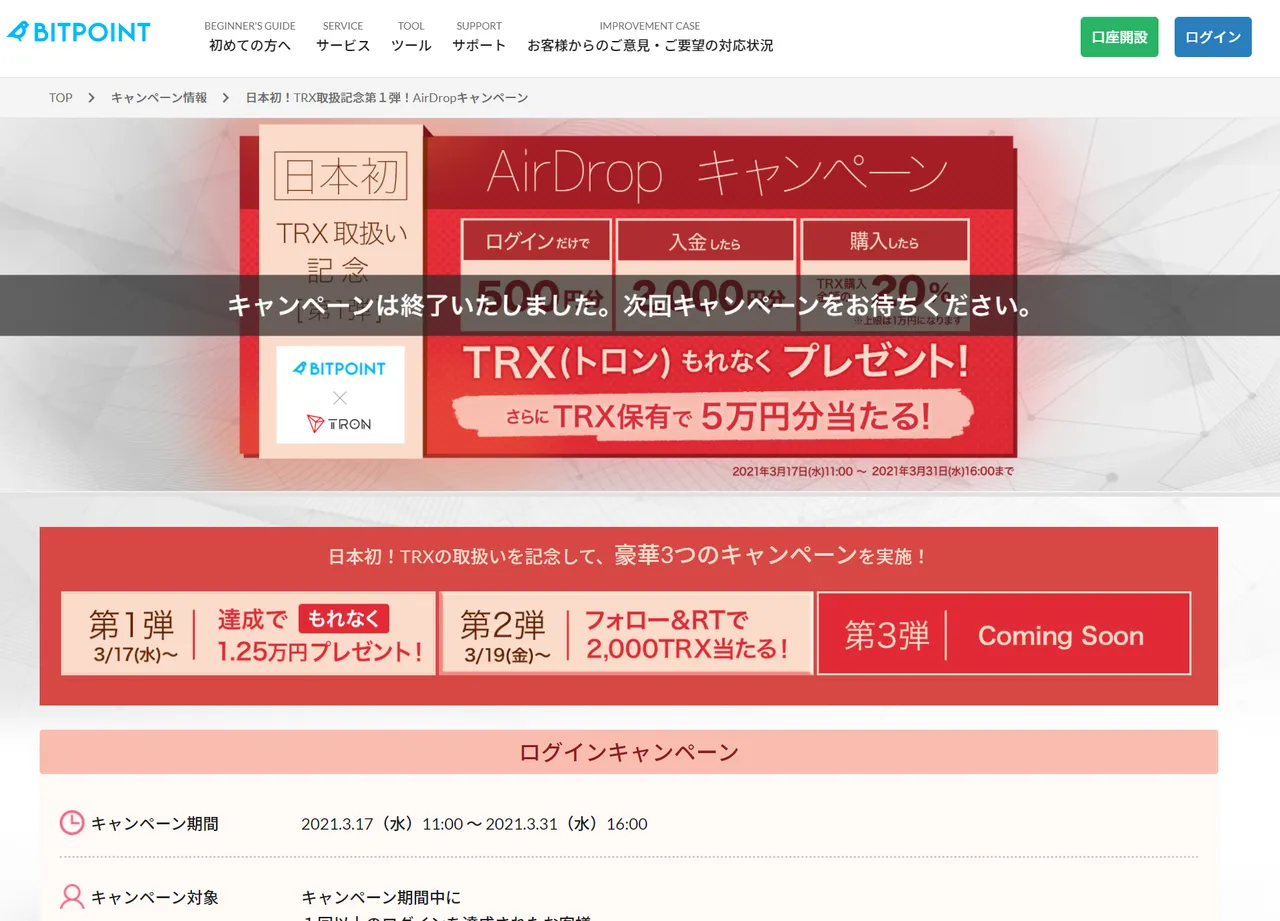Viewport: 1280px width, 921px height.
Task: Click the キャンペーン期間中に description text
Action: (381, 897)
